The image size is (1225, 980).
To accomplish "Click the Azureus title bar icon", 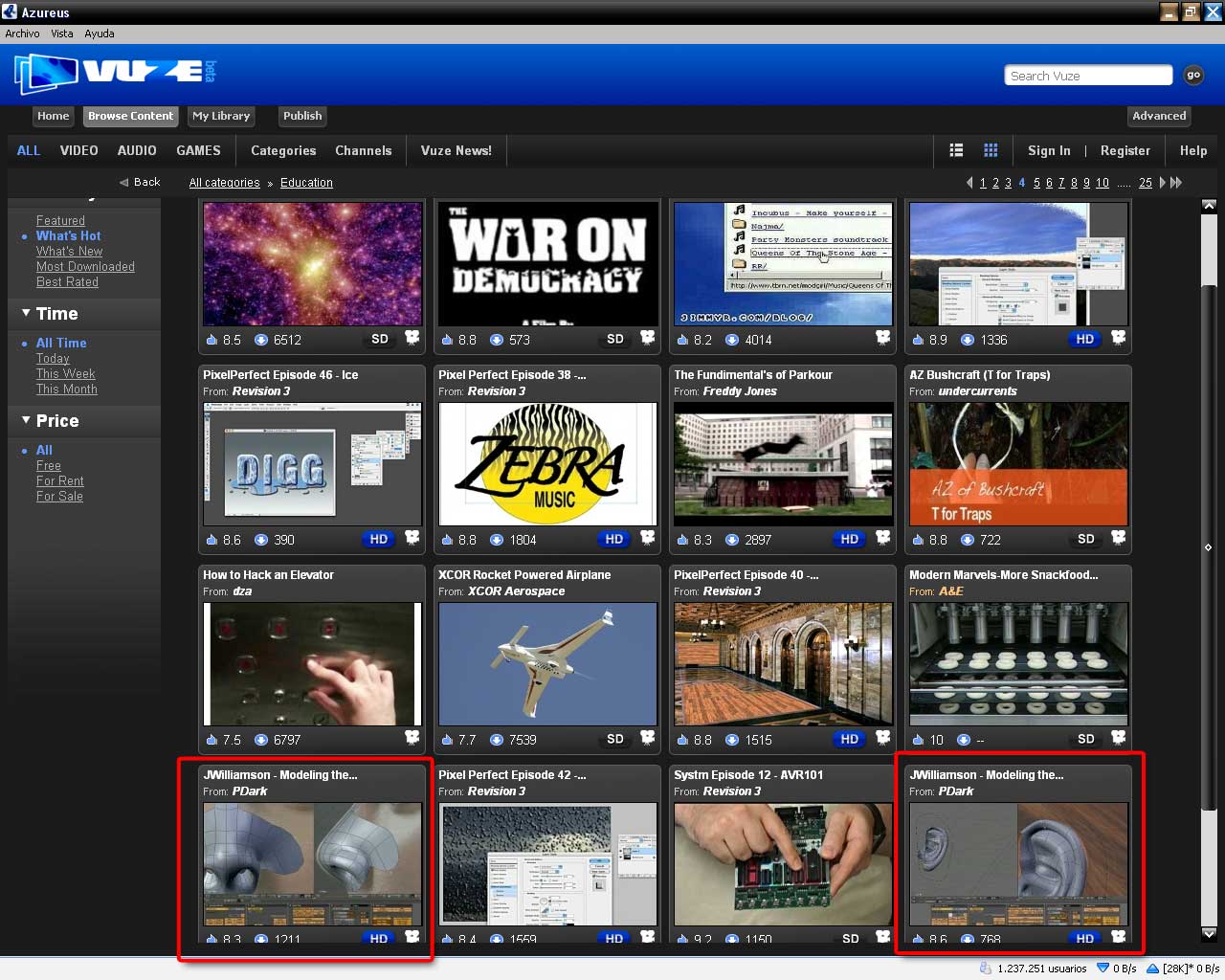I will [x=10, y=11].
